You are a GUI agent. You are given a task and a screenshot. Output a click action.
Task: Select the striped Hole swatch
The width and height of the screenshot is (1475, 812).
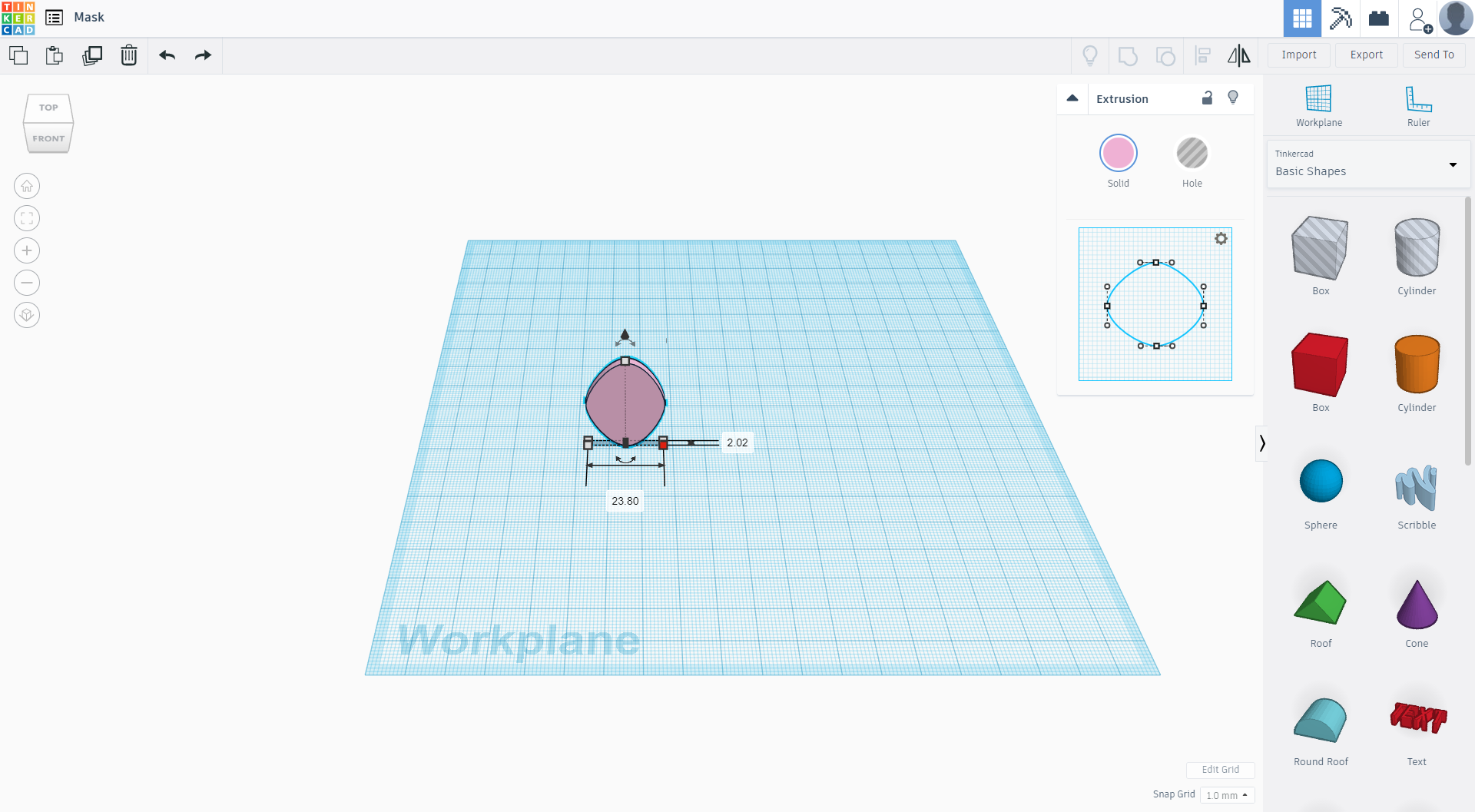click(x=1192, y=154)
